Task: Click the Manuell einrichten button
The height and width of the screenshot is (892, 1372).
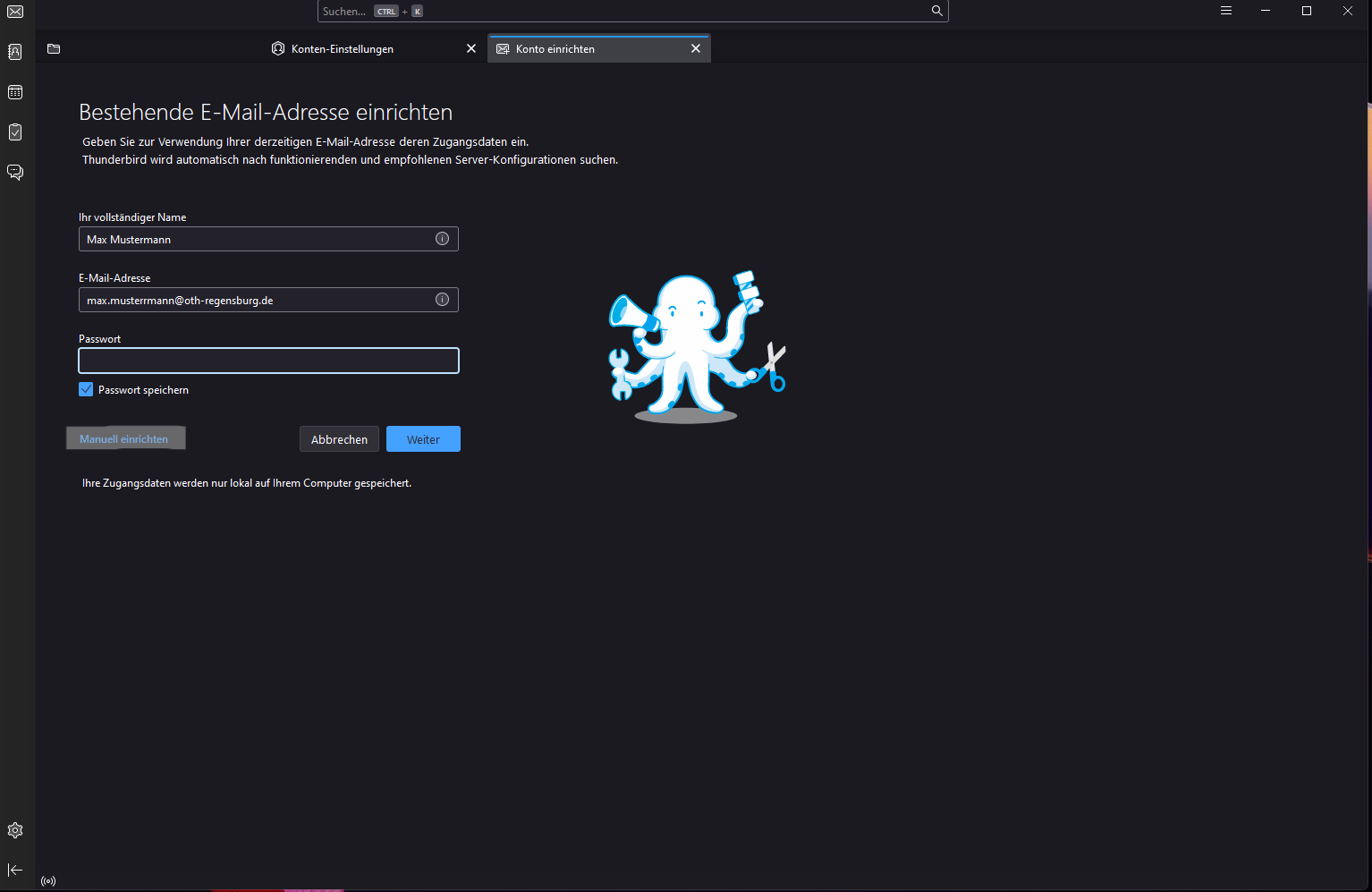Action: click(x=124, y=438)
